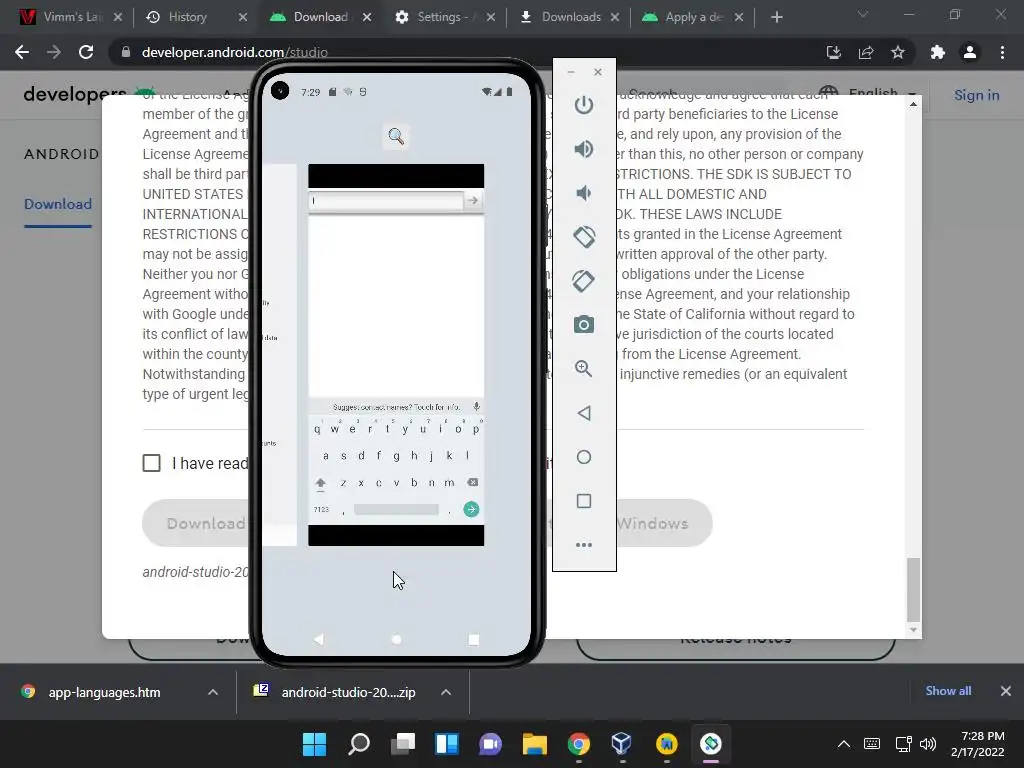Viewport: 1024px width, 768px height.
Task: Tap the ?123 symbols key on phone keyboard
Action: (321, 509)
